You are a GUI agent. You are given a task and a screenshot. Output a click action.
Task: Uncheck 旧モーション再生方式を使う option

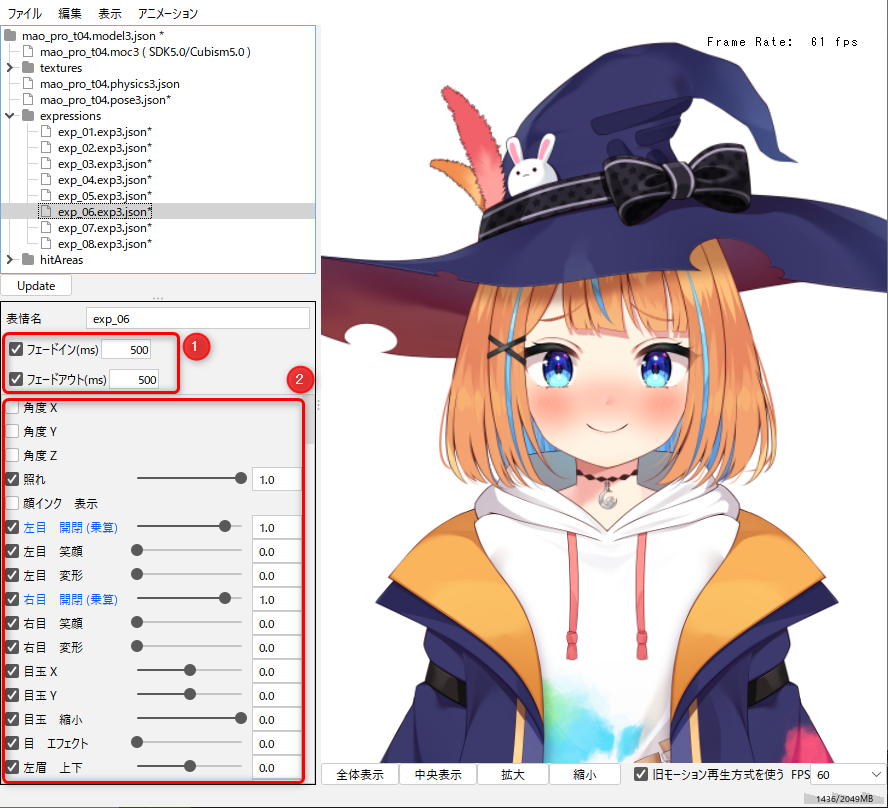641,775
